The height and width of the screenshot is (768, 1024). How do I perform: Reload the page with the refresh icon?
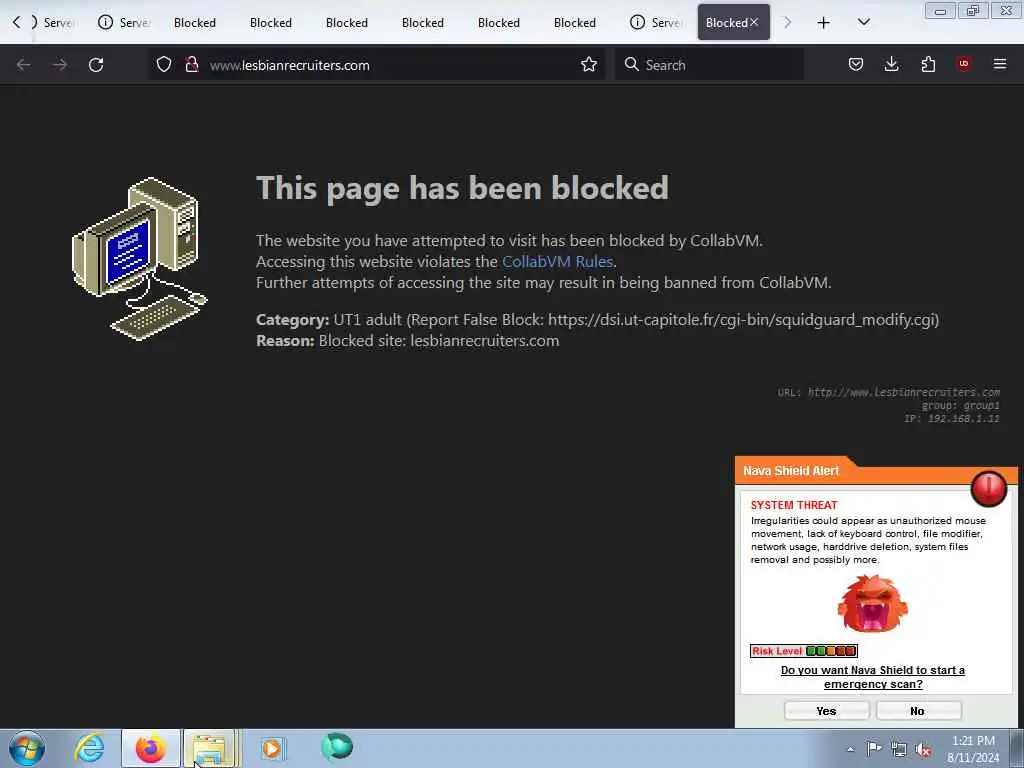[96, 65]
